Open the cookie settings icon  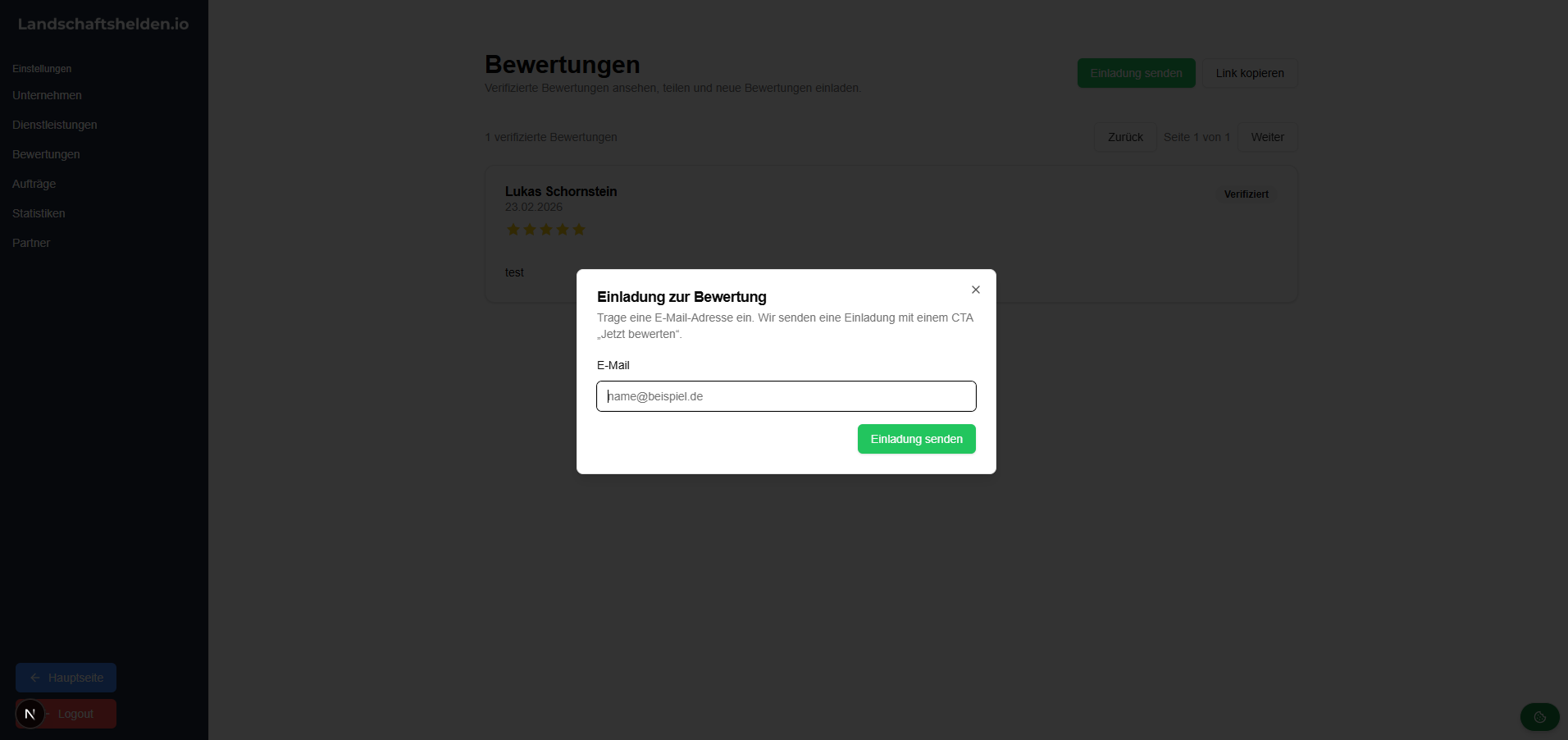click(1539, 717)
